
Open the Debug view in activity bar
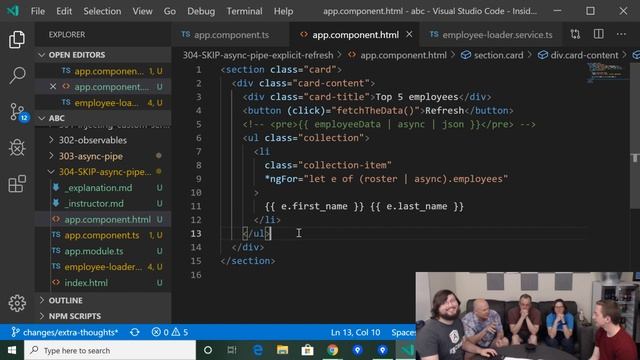pyautogui.click(x=17, y=147)
